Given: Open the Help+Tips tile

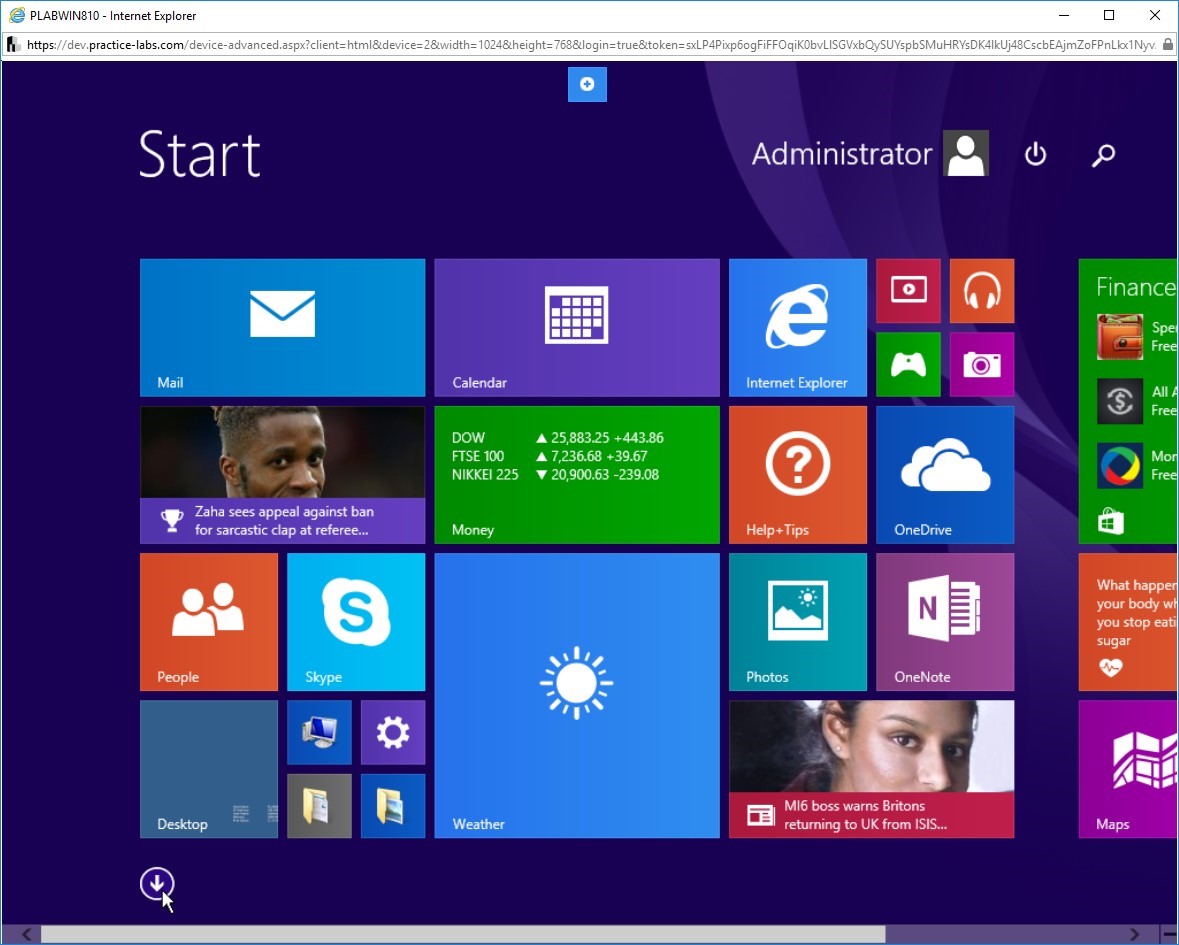Looking at the screenshot, I should pos(798,475).
